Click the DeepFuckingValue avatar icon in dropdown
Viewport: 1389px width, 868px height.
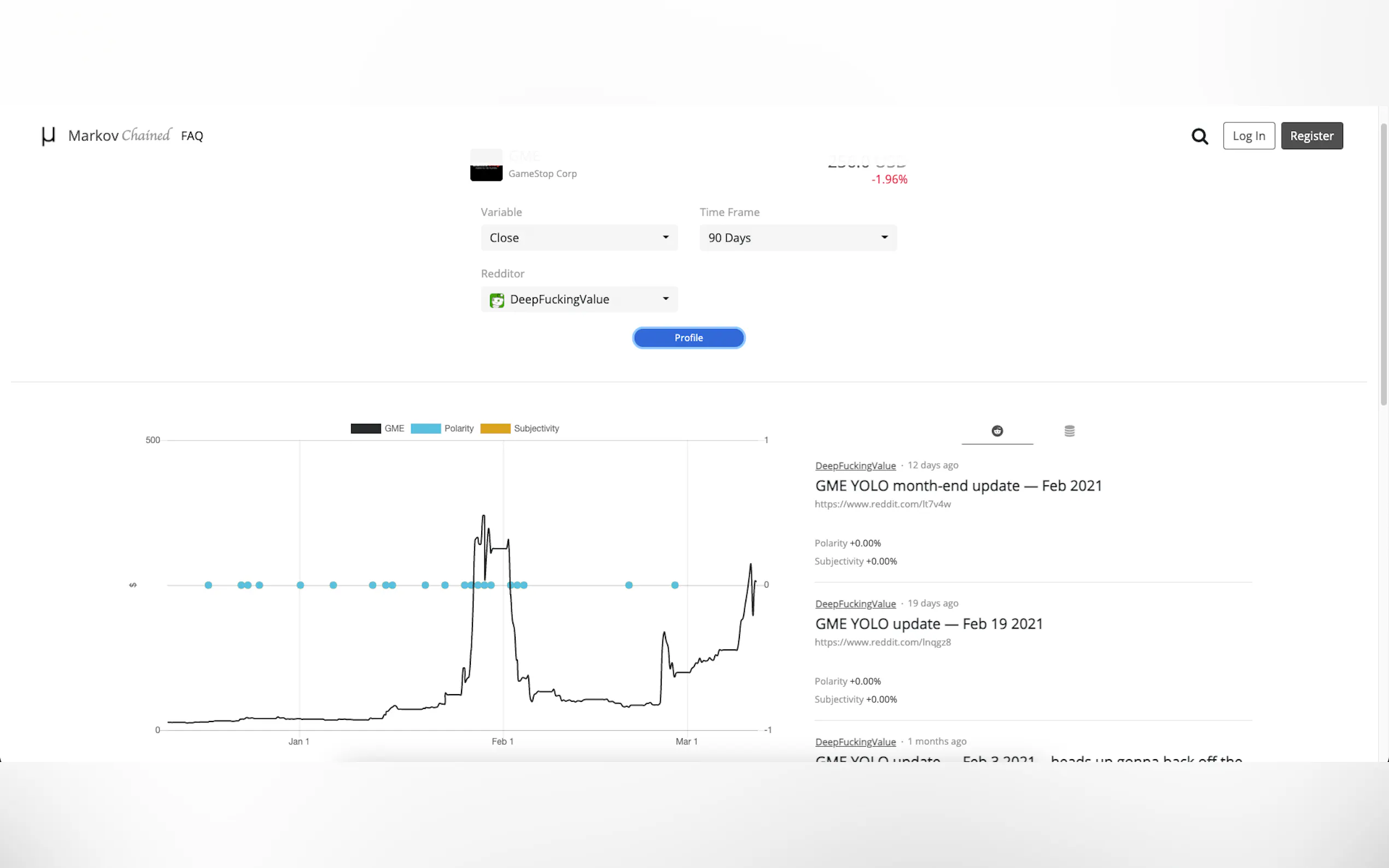point(497,300)
